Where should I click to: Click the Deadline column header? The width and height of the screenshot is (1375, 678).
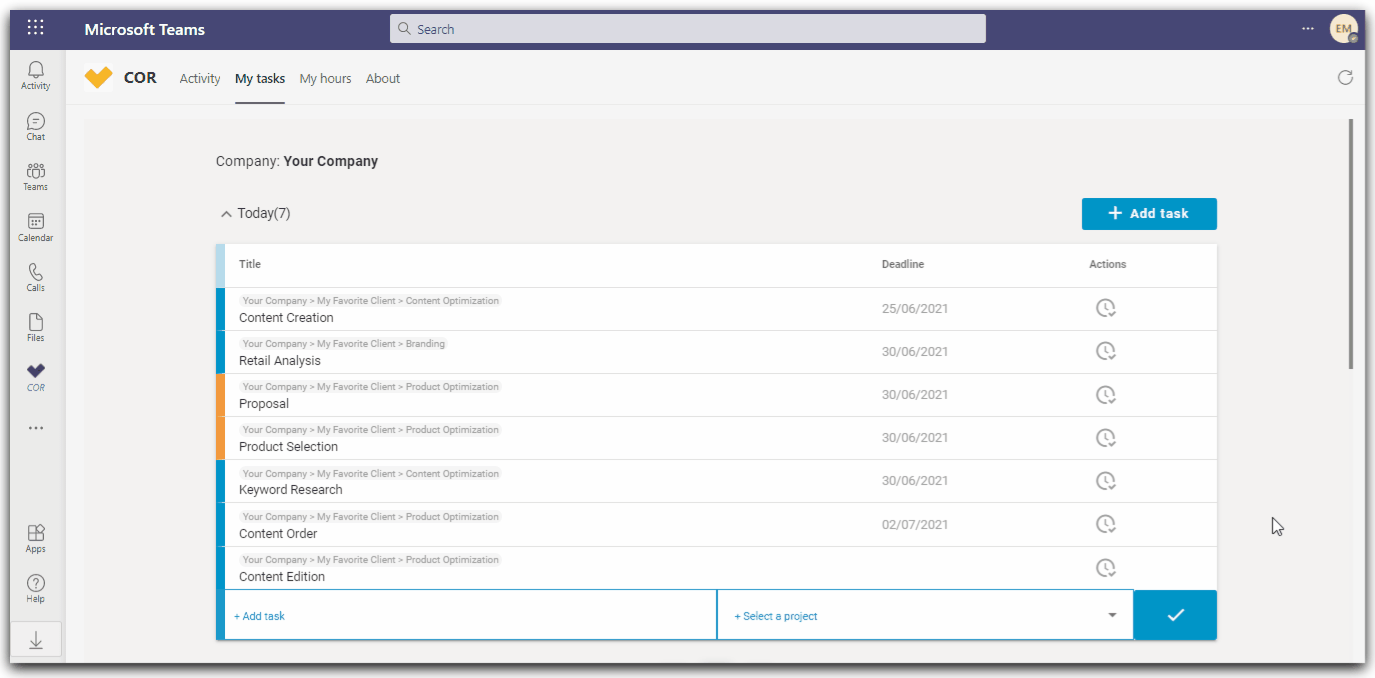tap(903, 264)
